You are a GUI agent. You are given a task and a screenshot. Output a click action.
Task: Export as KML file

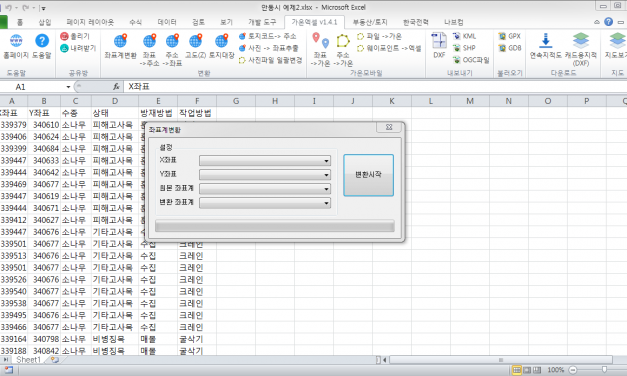coord(464,36)
